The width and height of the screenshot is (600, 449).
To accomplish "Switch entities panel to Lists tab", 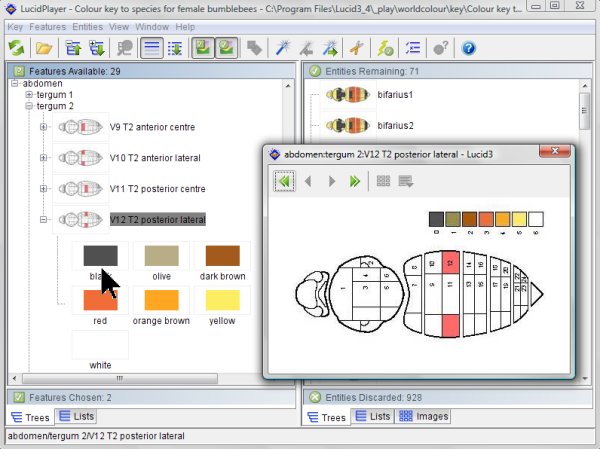I will tap(372, 416).
